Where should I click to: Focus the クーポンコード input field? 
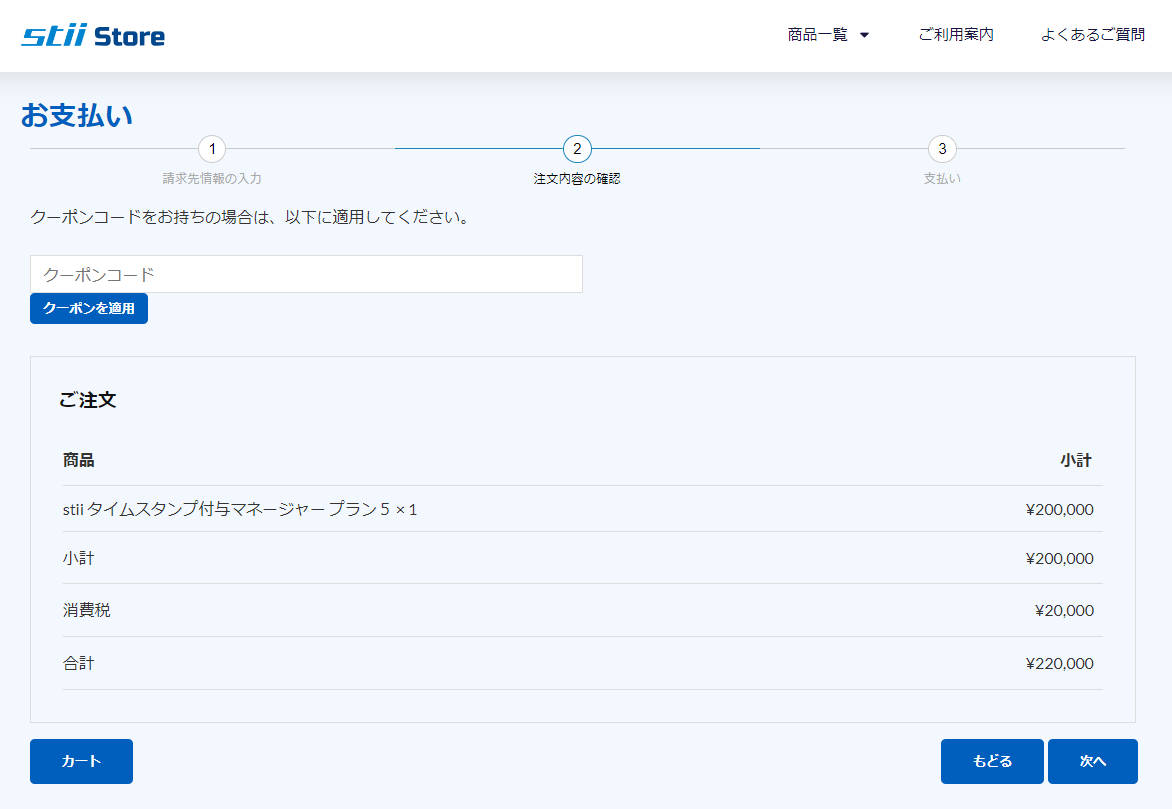pos(306,274)
